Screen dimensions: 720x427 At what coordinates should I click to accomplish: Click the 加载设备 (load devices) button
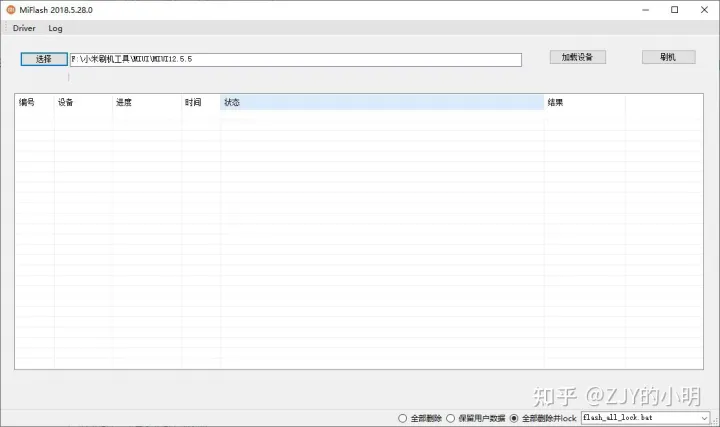point(578,57)
